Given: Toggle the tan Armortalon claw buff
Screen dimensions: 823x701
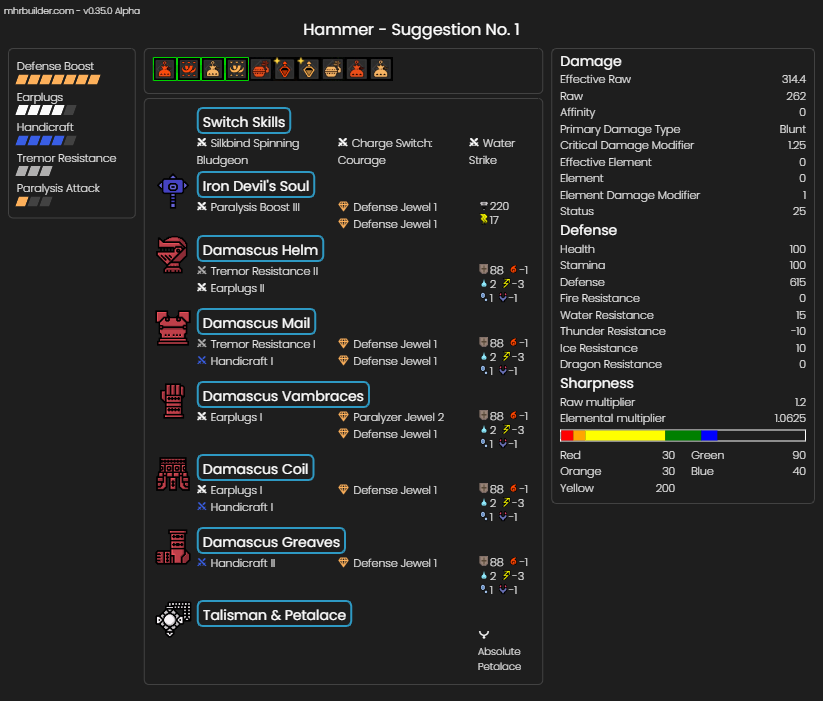Looking at the screenshot, I should tap(237, 69).
